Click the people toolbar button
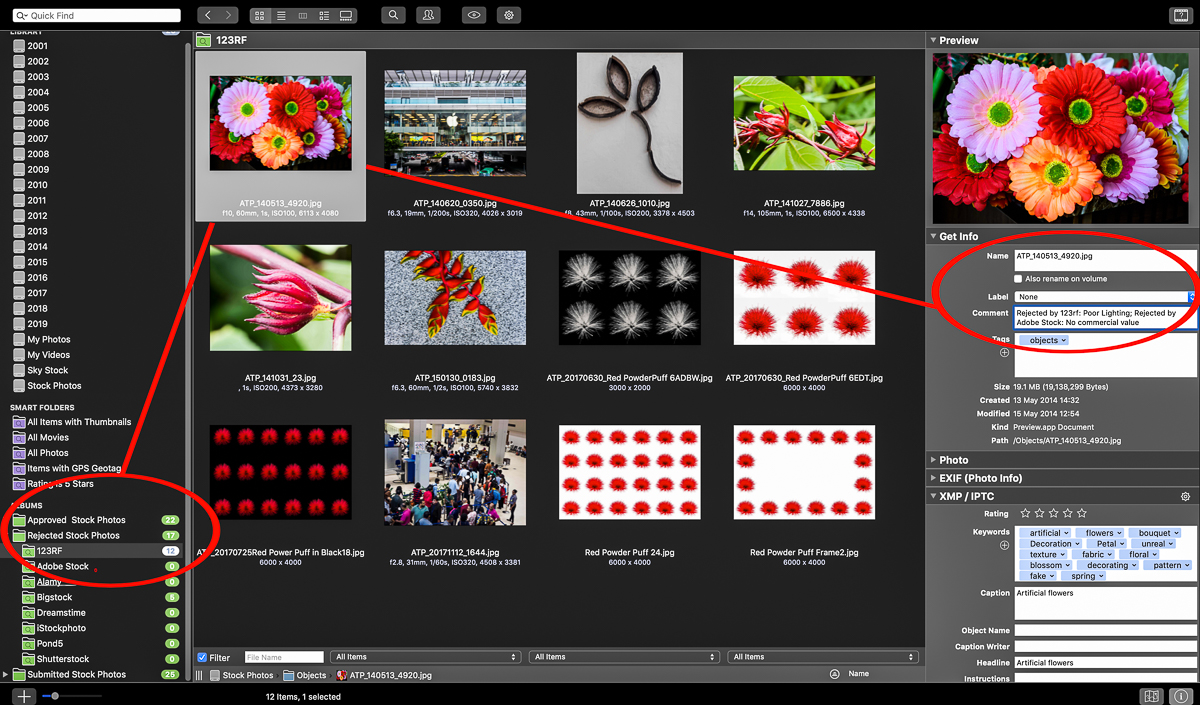This screenshot has height=705, width=1200. pyautogui.click(x=428, y=16)
